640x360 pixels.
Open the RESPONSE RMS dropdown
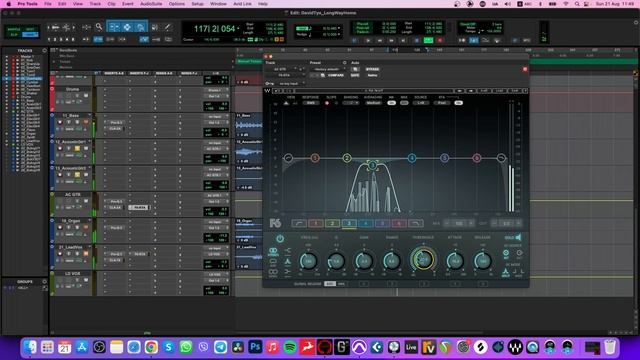[x=311, y=103]
